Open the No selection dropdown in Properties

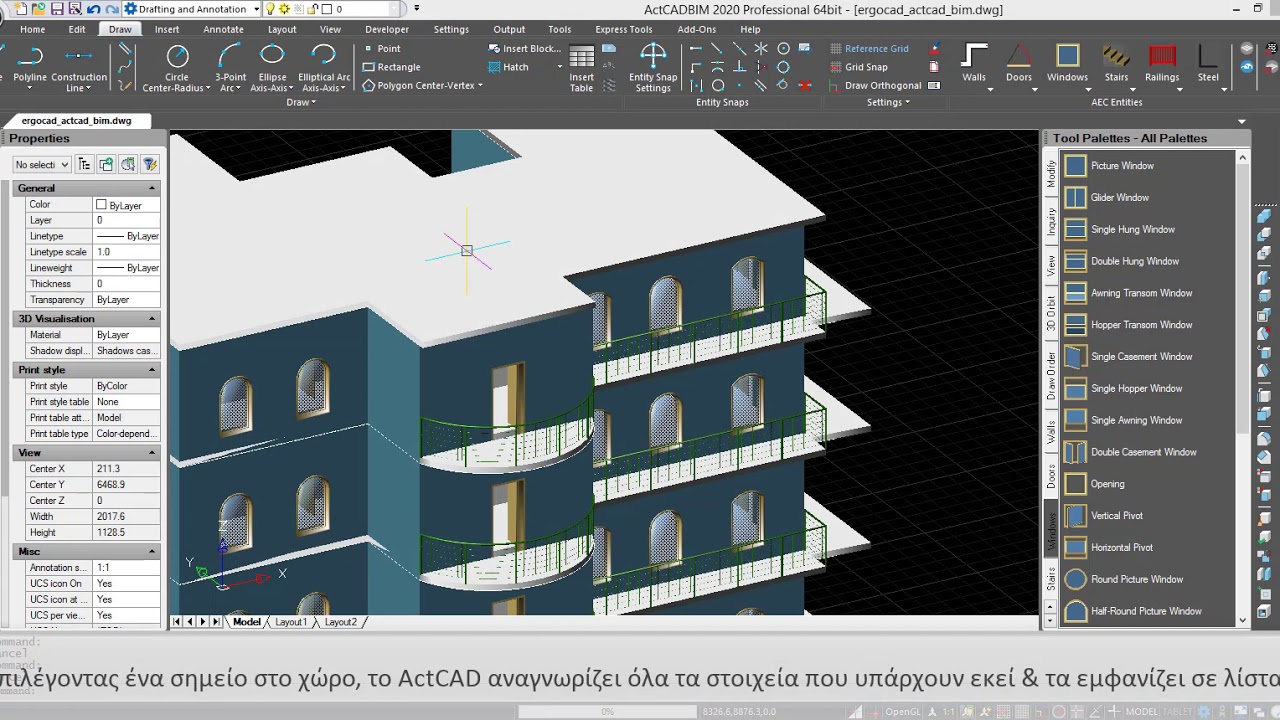(42, 164)
